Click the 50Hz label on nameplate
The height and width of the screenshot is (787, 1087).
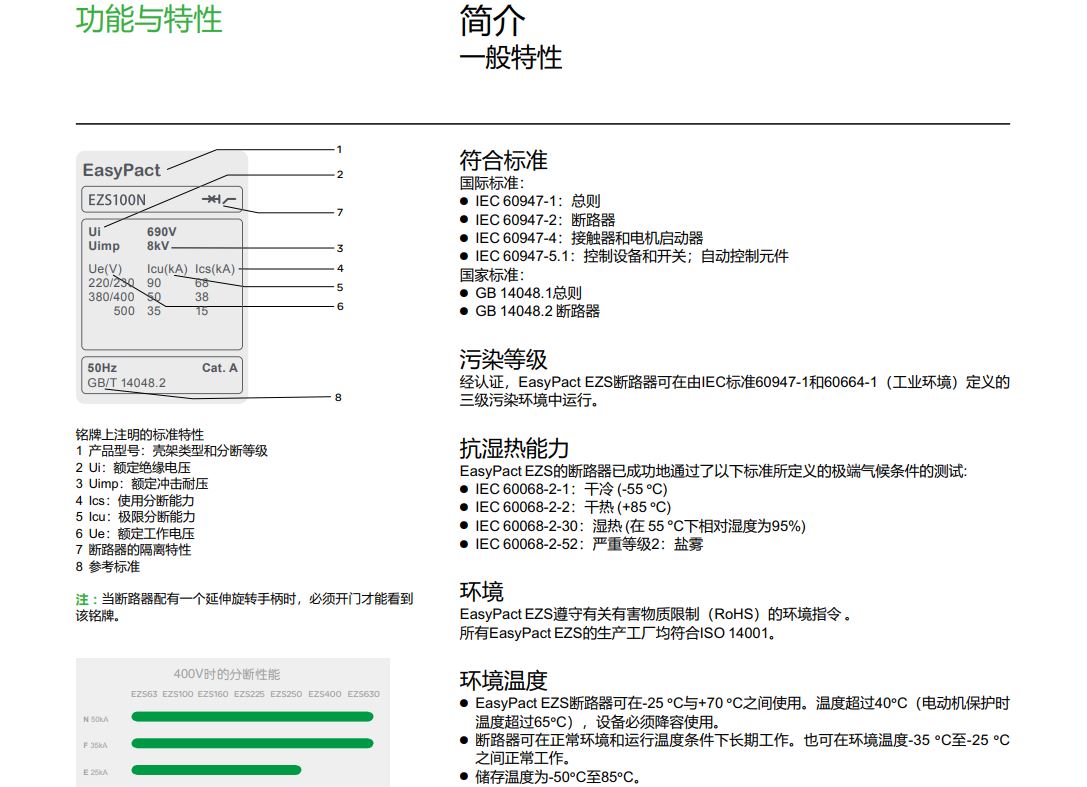point(102,367)
